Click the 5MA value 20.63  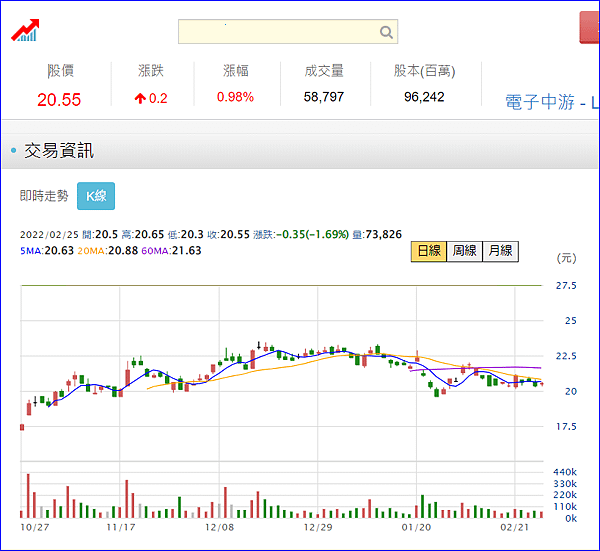[x=59, y=251]
